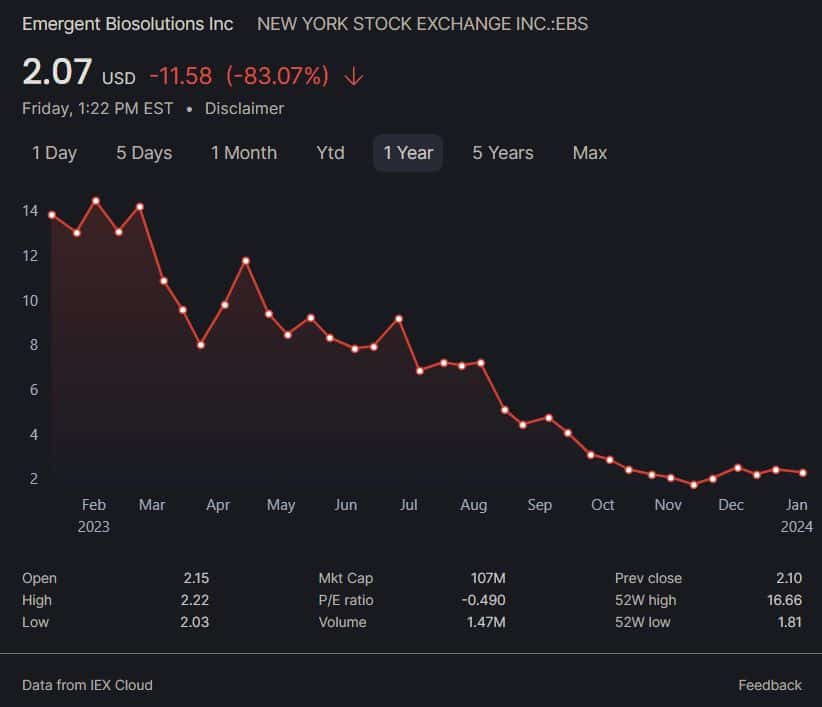
Task: Select the 1 Day range tab
Action: [x=55, y=153]
